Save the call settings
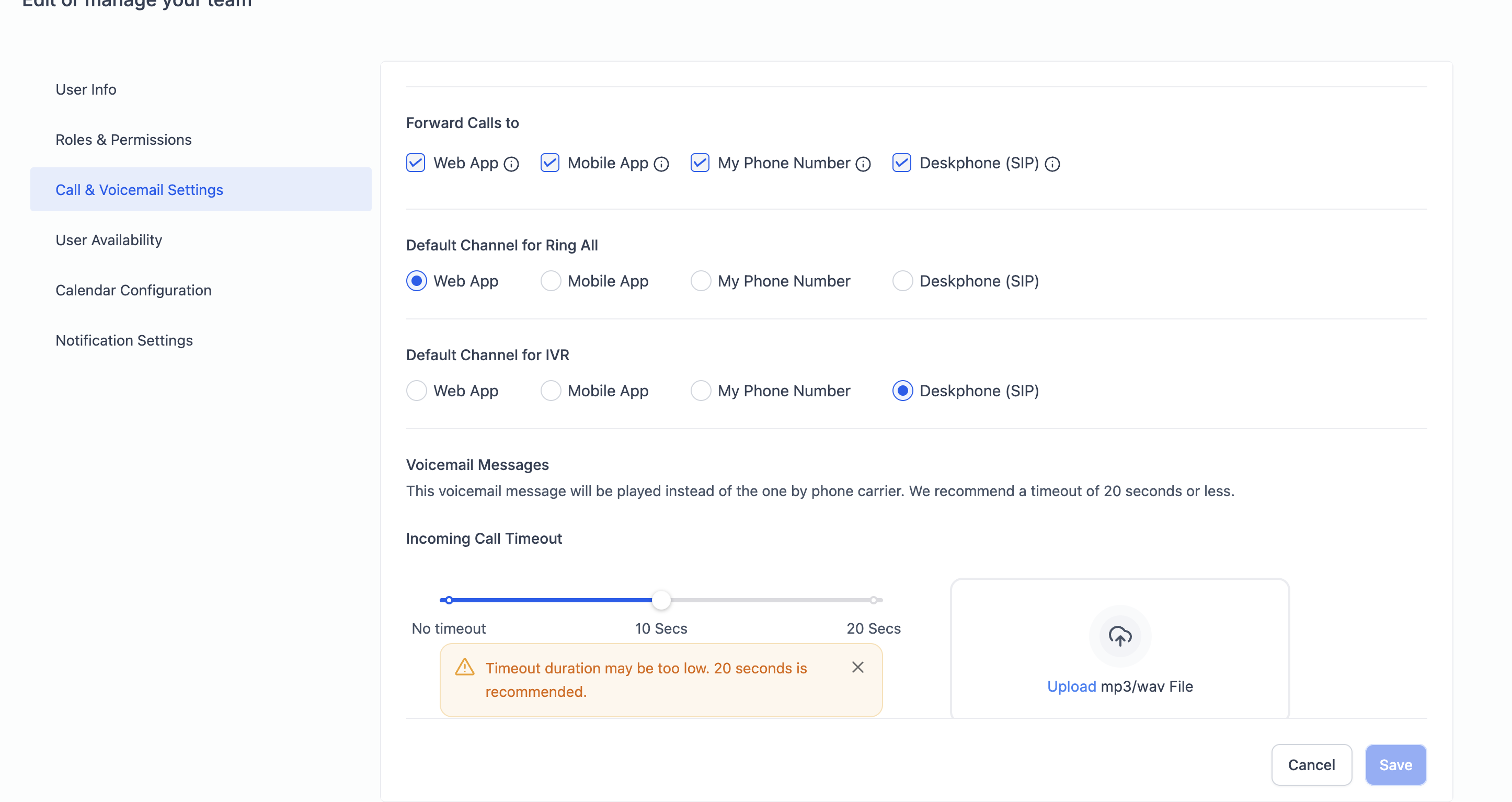This screenshot has width=1512, height=802. click(x=1395, y=764)
